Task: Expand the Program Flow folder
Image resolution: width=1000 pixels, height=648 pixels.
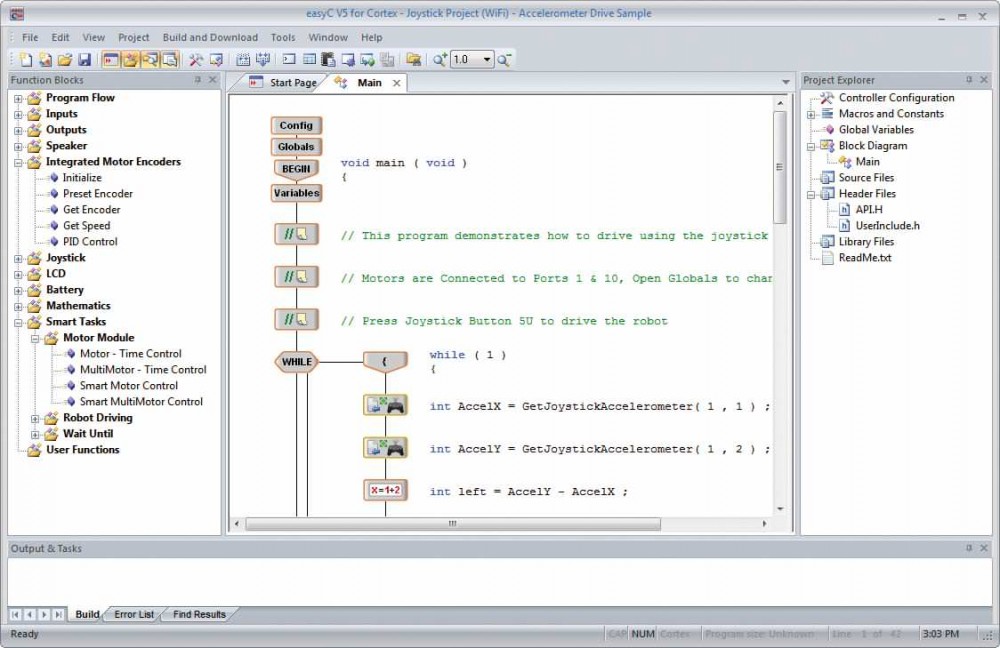Action: coord(18,99)
